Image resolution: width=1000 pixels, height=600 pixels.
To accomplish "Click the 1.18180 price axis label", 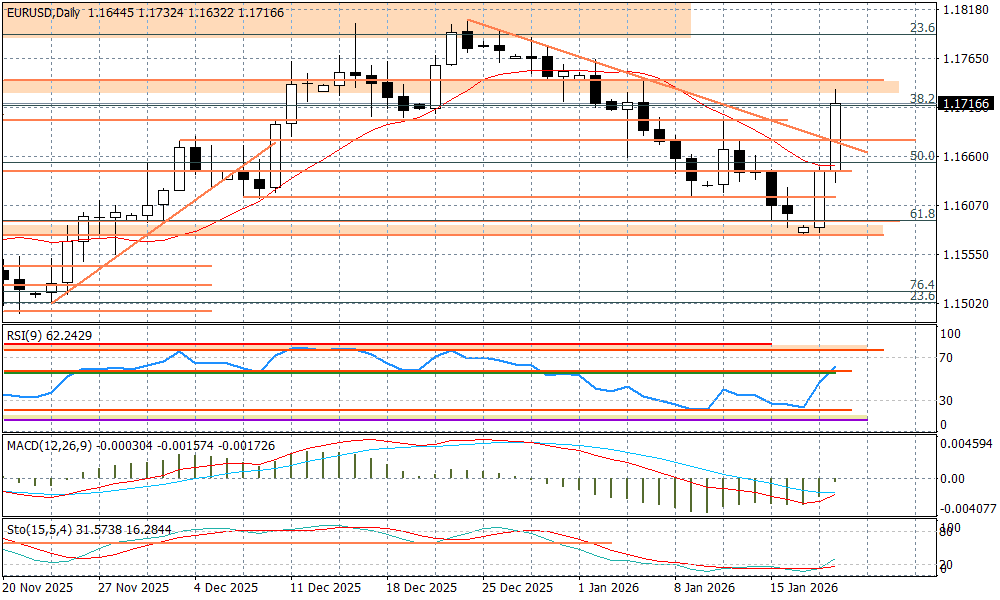I will coord(965,10).
